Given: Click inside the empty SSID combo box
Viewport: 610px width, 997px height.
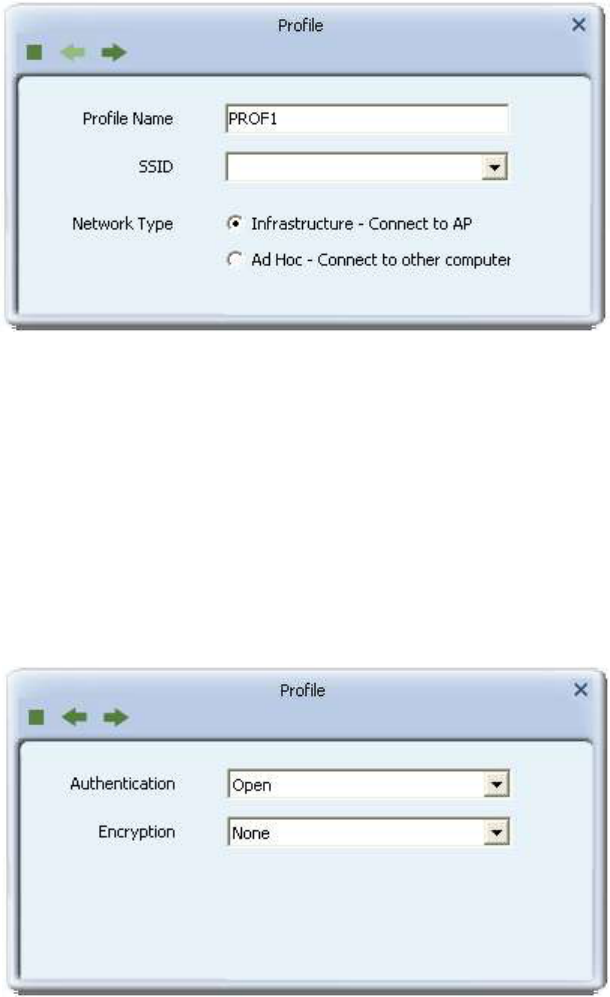Looking at the screenshot, I should [354, 167].
